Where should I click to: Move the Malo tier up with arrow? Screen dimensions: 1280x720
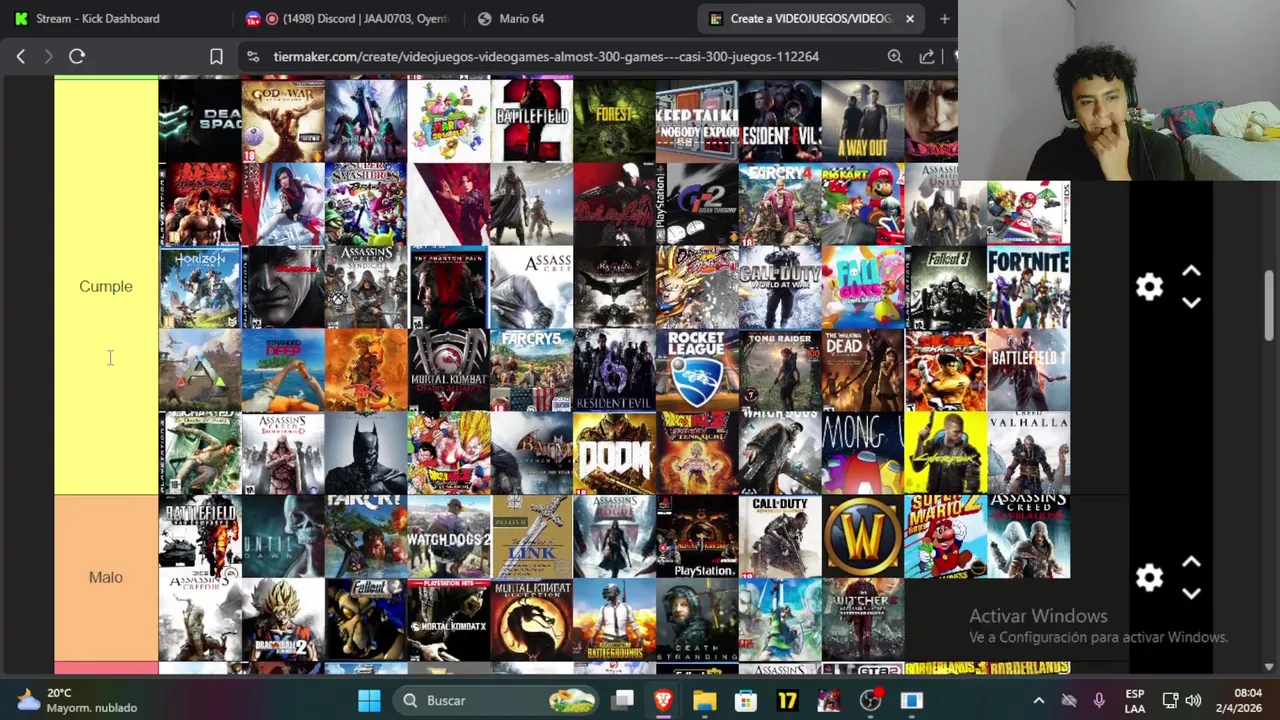click(1191, 562)
